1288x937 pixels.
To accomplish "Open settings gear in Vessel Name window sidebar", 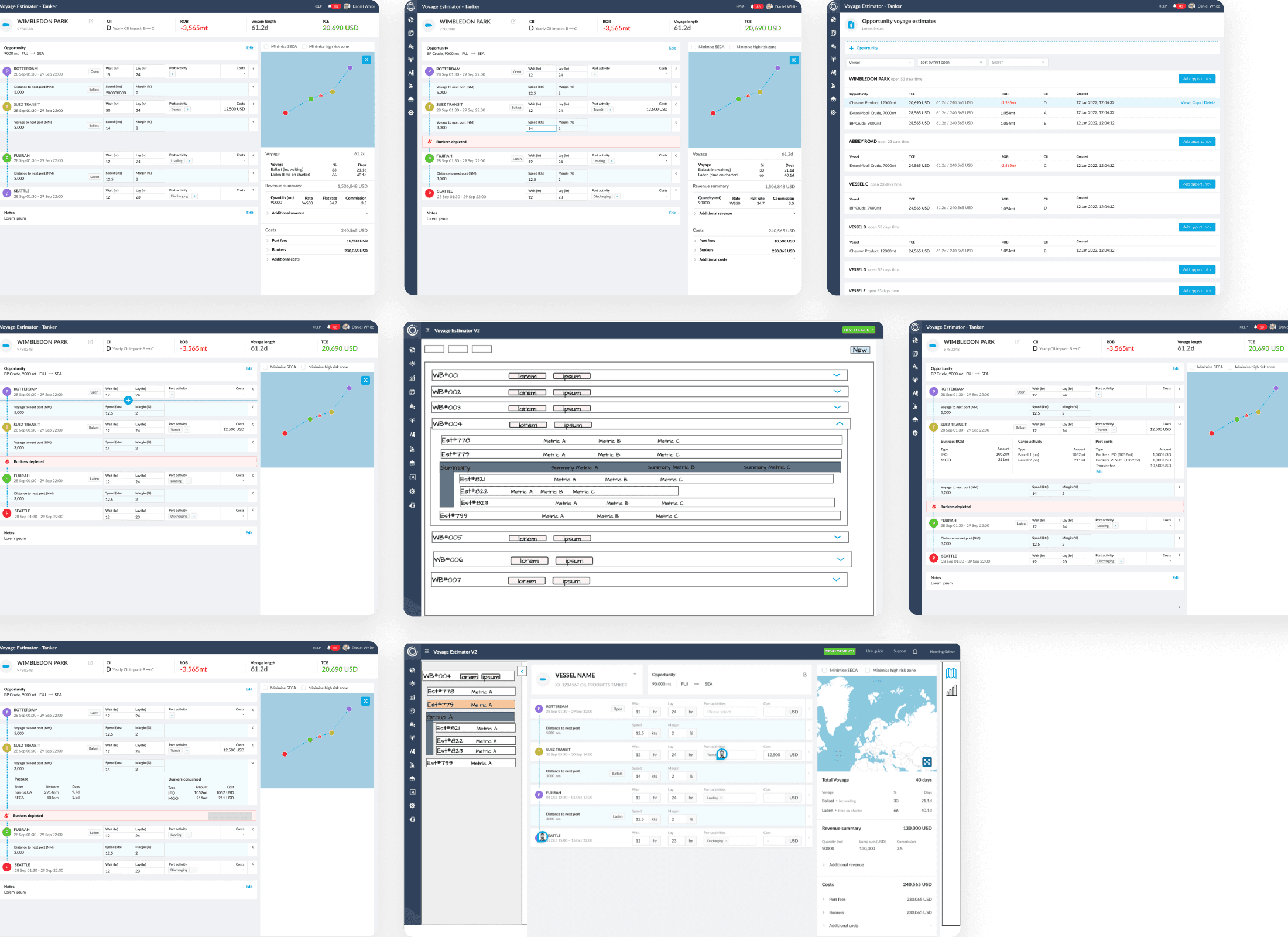I will 412,806.
